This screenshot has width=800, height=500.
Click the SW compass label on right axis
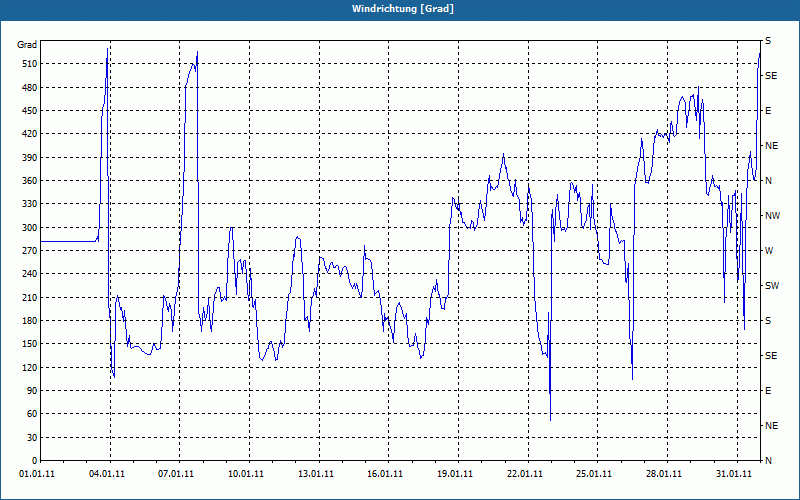click(772, 286)
